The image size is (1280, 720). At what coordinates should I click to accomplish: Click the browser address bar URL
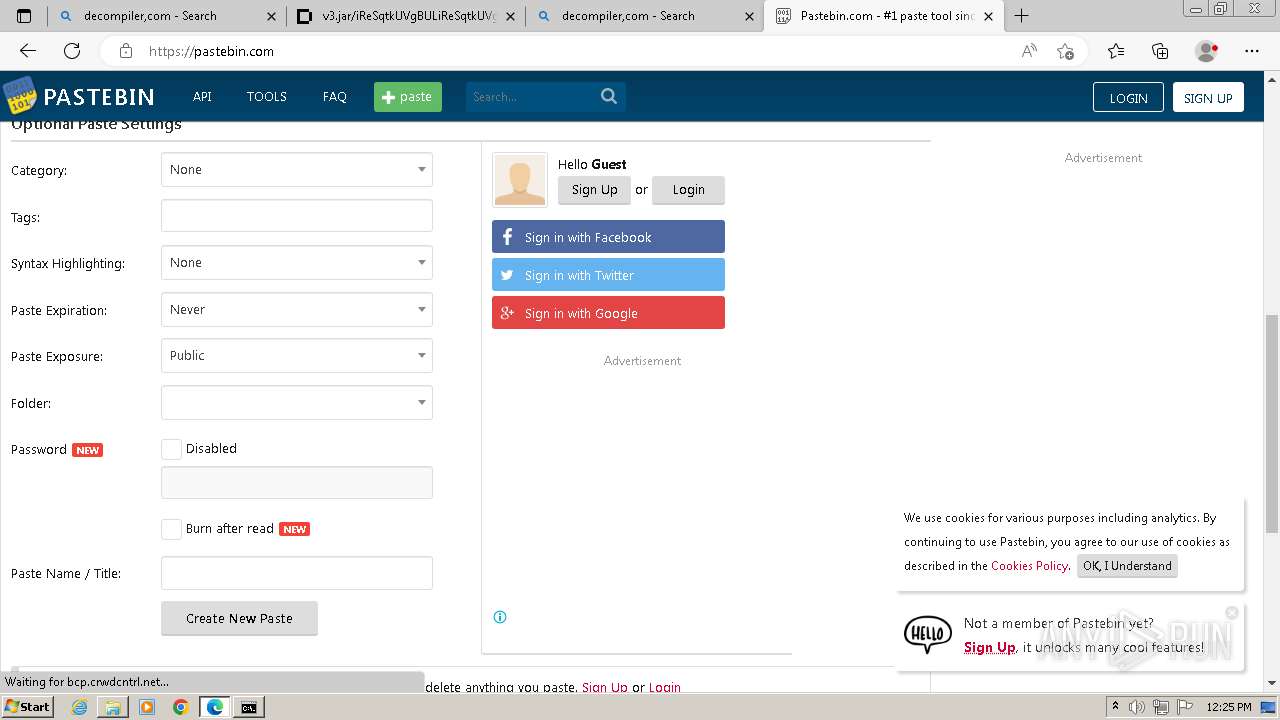pos(211,51)
